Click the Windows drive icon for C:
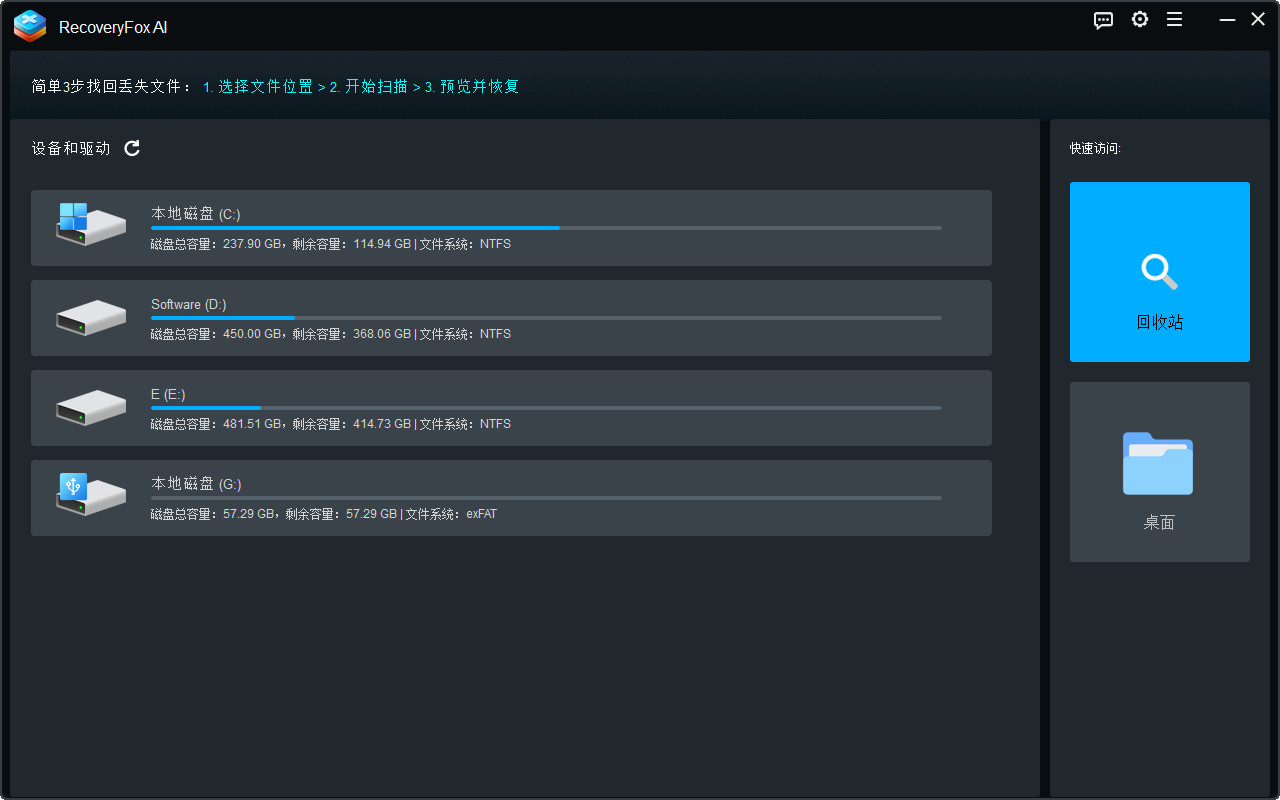This screenshot has width=1280, height=800. click(90, 226)
